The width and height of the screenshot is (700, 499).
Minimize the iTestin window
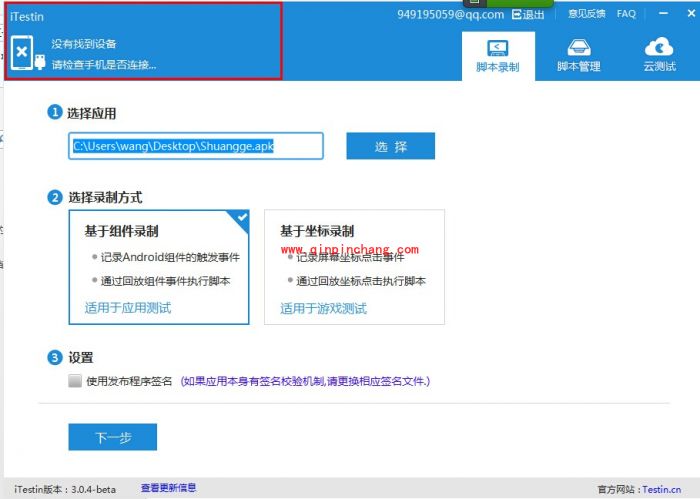[x=663, y=13]
